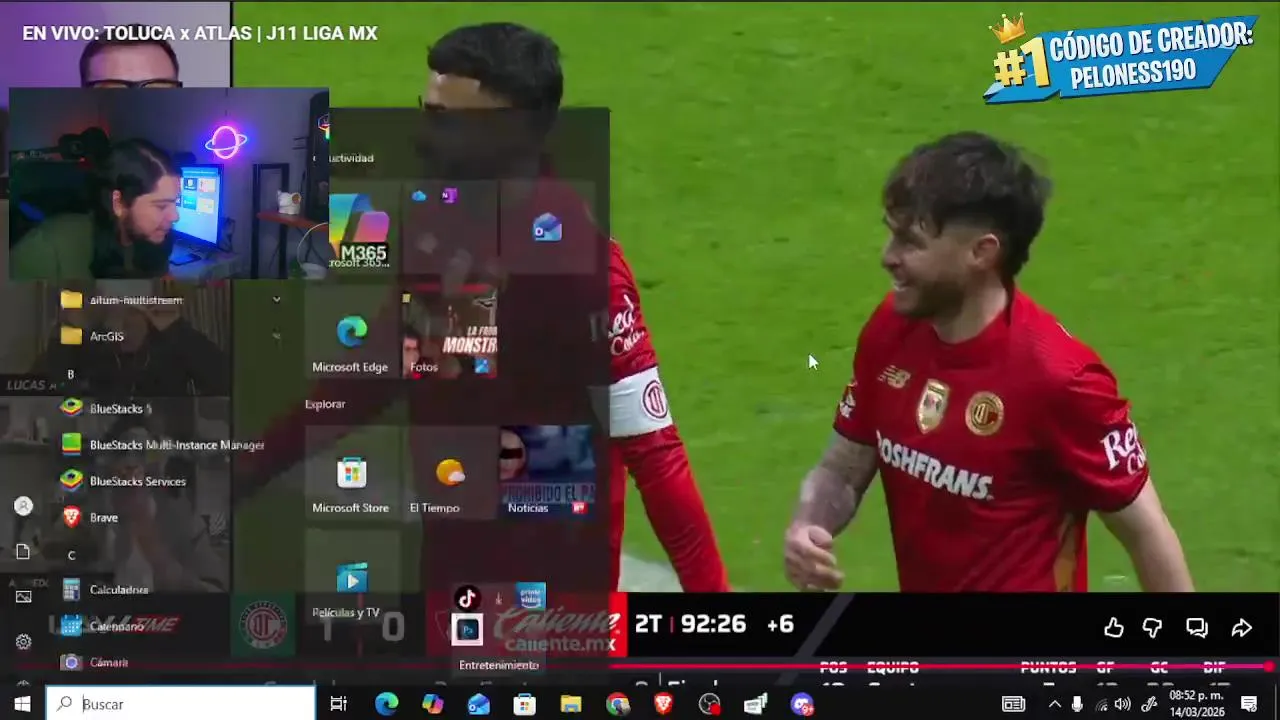This screenshot has width=1280, height=720.
Task: Open the Outlook mail tile in Start
Action: click(547, 229)
